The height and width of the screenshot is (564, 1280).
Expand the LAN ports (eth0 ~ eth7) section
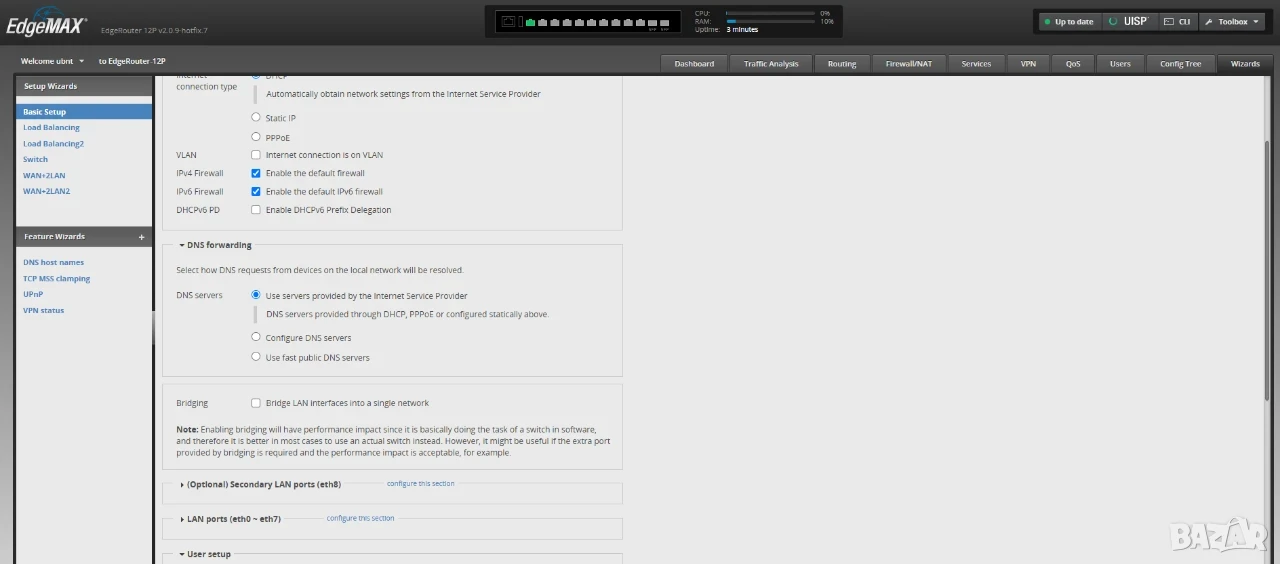tap(230, 519)
